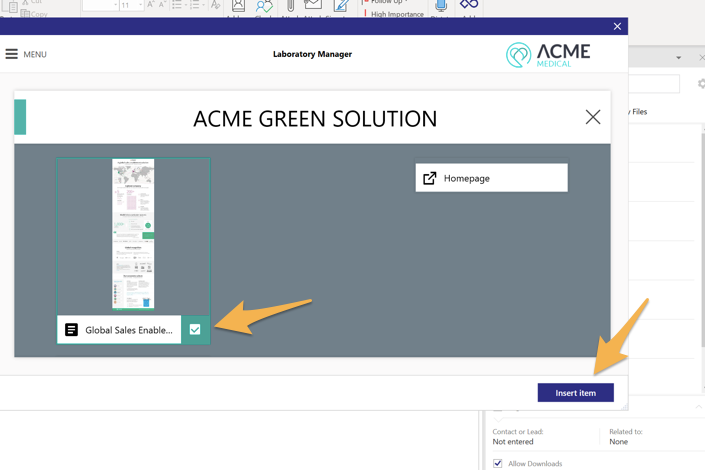The image size is (705, 470).
Task: Click the Increase Font Size icon
Action: coord(151,4)
